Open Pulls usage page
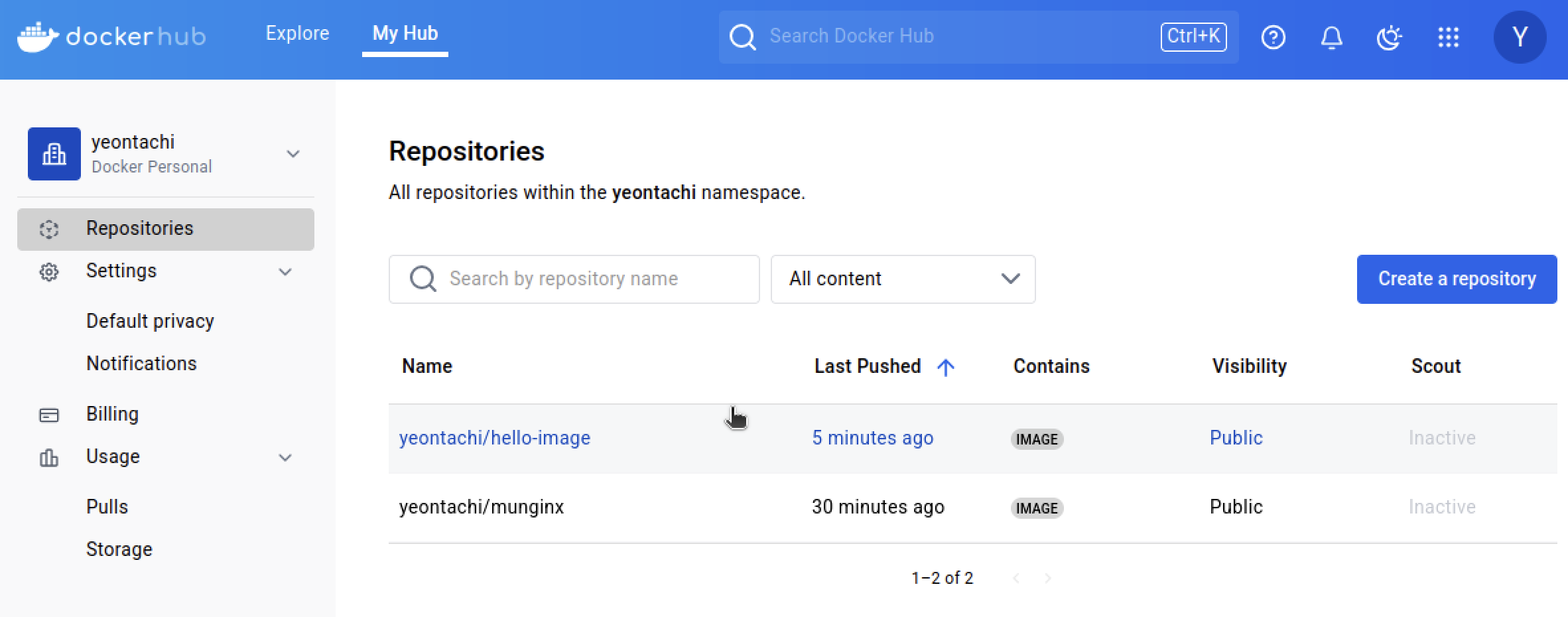The width and height of the screenshot is (1568, 617). pos(107,507)
